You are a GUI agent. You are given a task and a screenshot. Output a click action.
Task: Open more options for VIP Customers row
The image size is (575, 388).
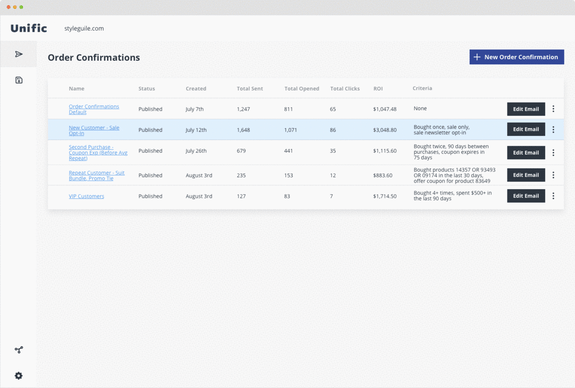coord(553,196)
